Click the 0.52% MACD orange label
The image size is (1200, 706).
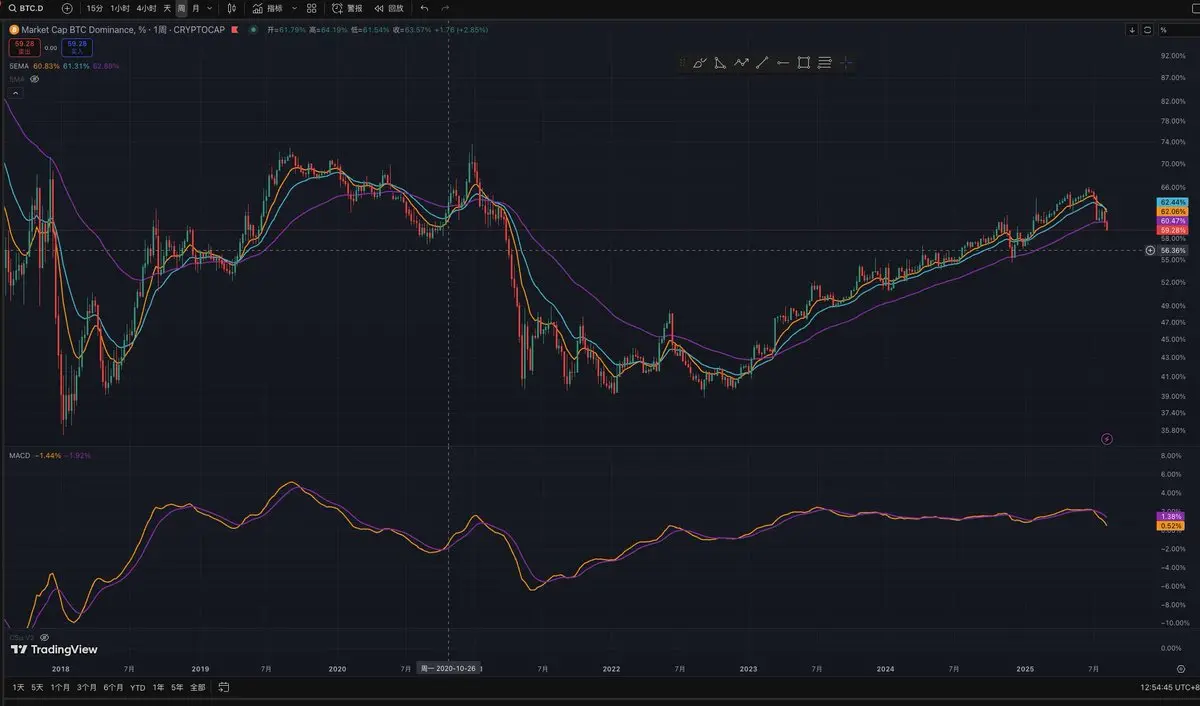point(1172,525)
